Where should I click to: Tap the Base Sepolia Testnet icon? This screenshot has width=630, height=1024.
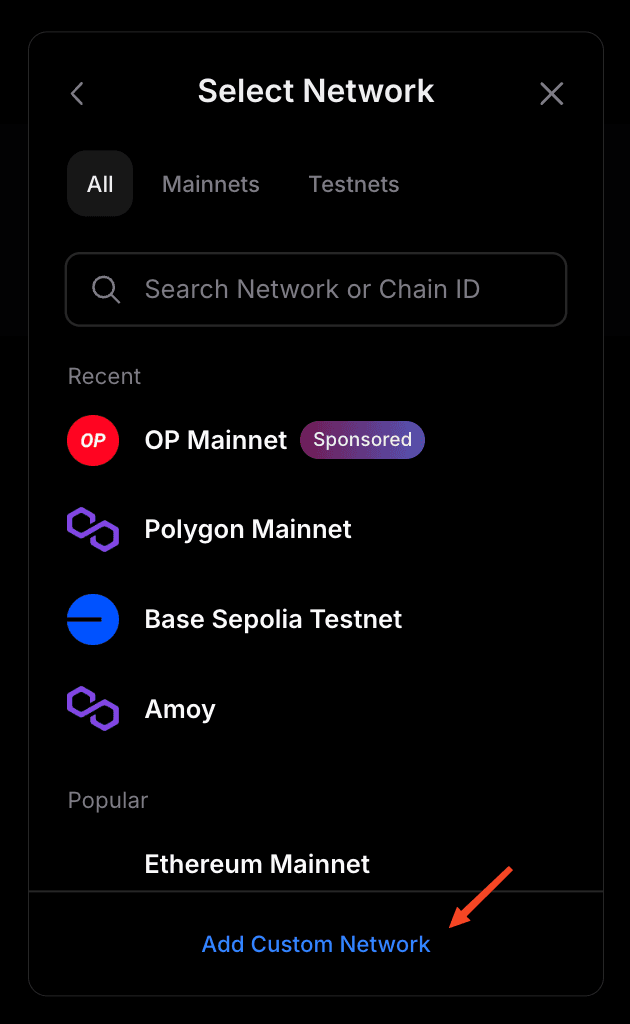pos(92,619)
